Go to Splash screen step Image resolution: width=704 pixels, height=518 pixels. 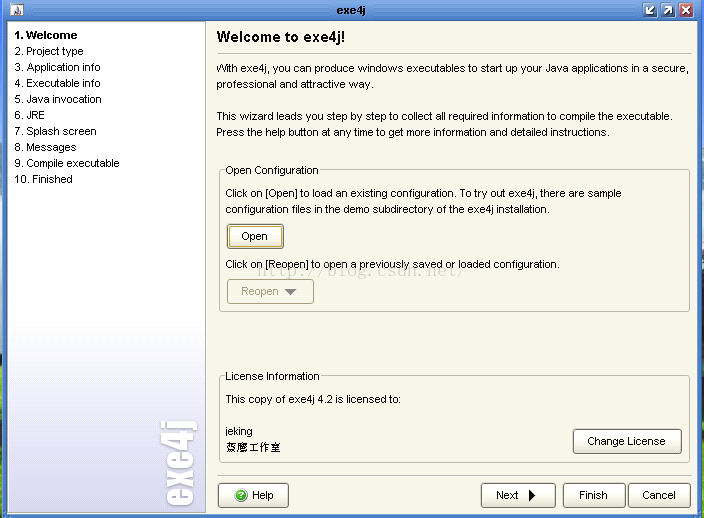coord(56,131)
